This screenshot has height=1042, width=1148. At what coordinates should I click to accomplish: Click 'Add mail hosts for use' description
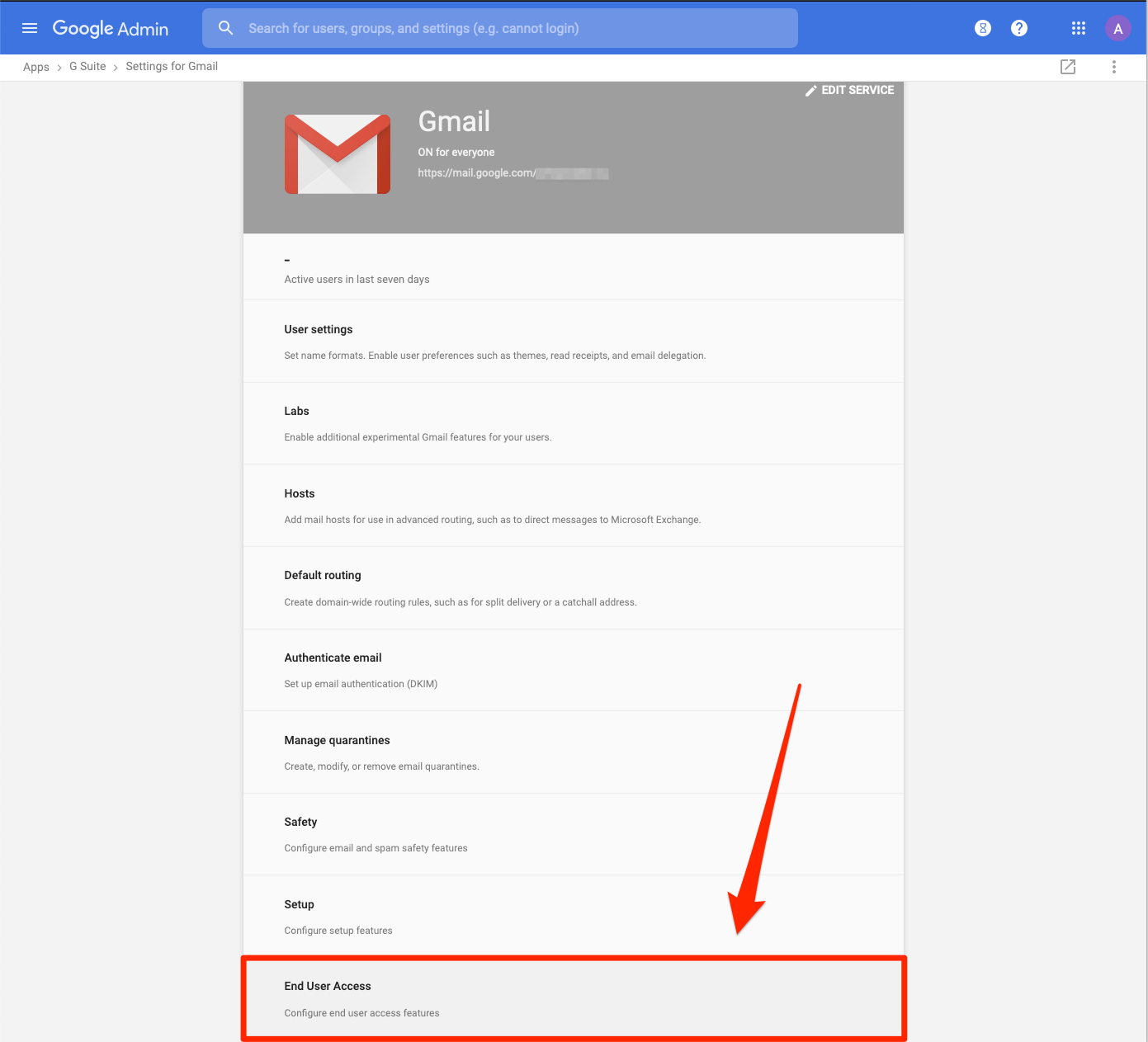click(x=493, y=520)
